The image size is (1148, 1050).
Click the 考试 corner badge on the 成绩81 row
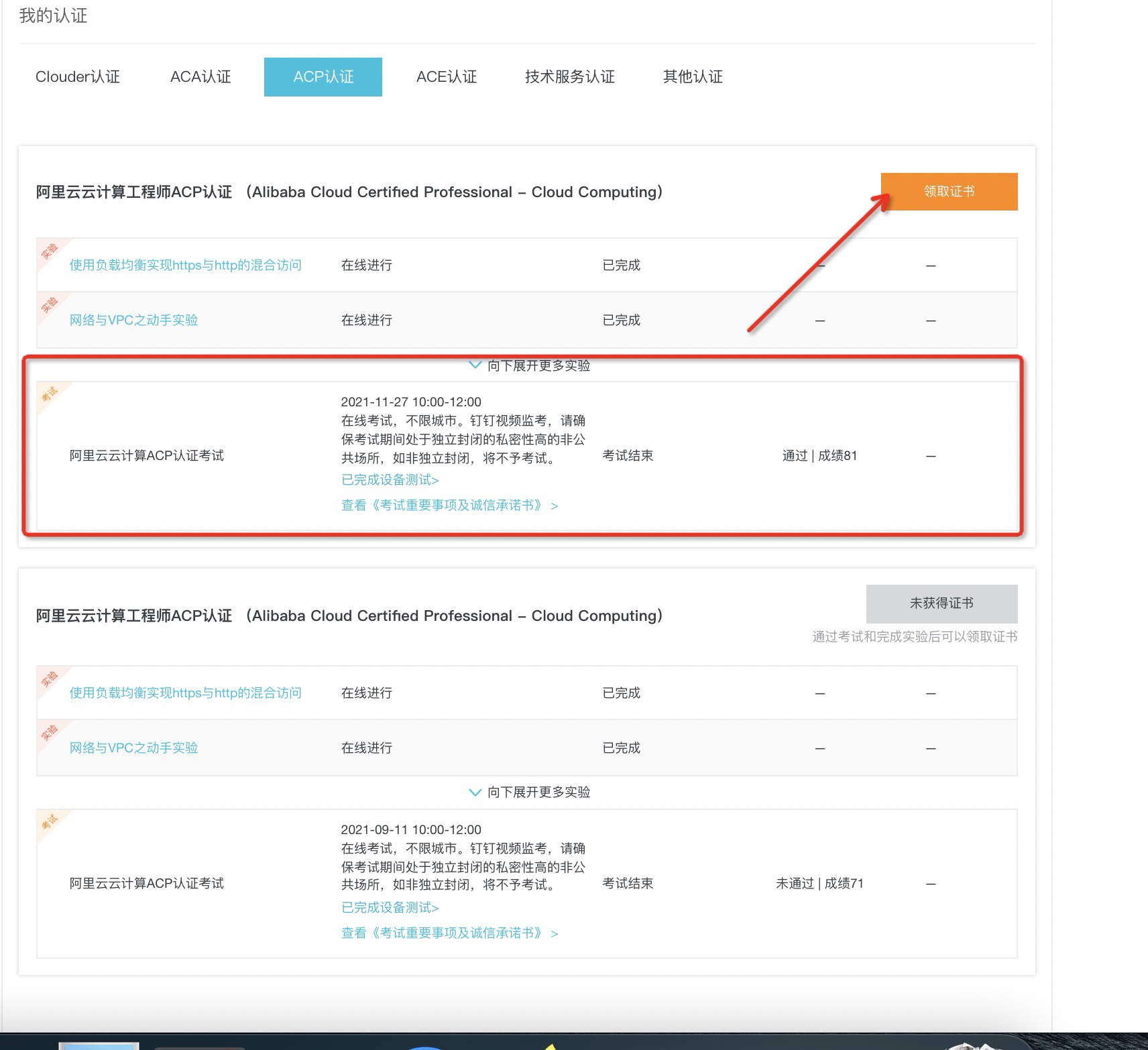pos(50,395)
